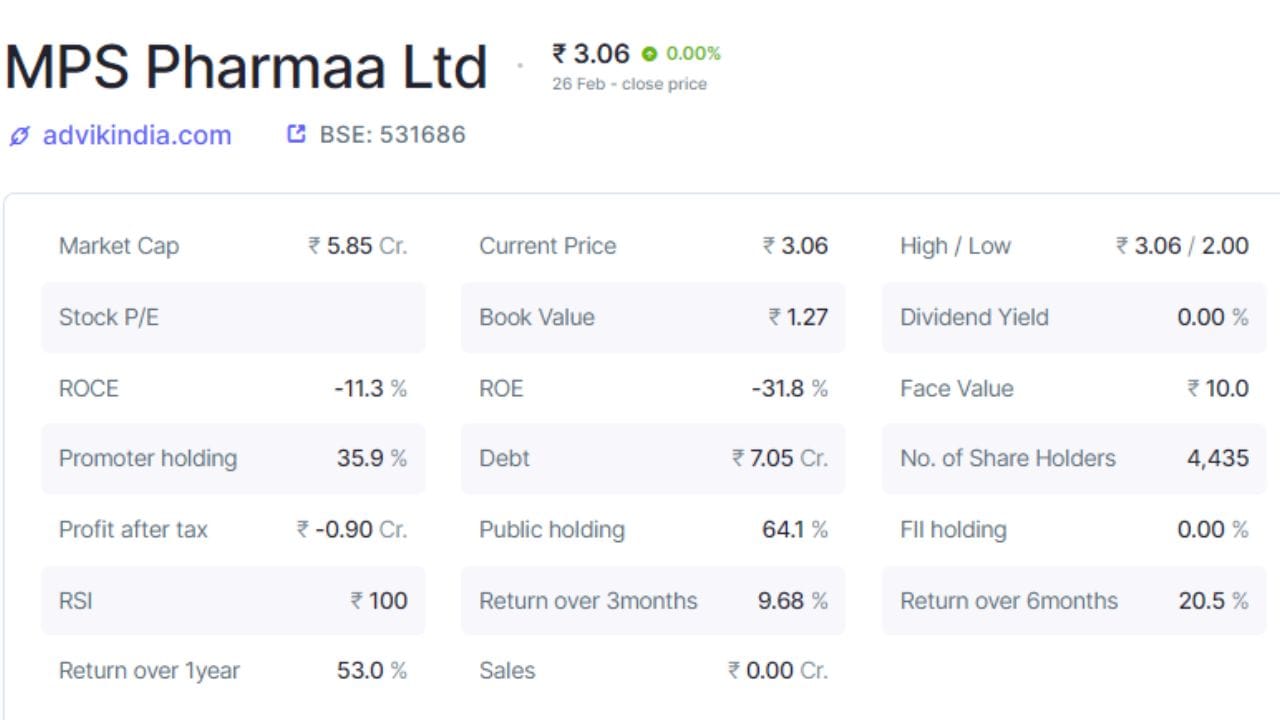1280x720 pixels.
Task: Open the advikindia.com website link
Action: pyautogui.click(x=136, y=135)
